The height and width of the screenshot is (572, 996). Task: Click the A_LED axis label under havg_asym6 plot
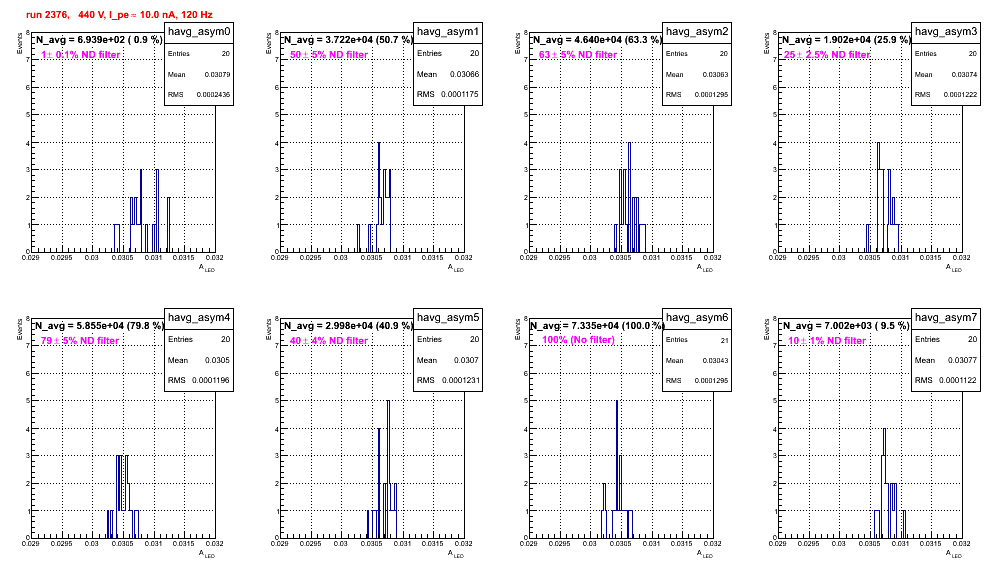(705, 554)
